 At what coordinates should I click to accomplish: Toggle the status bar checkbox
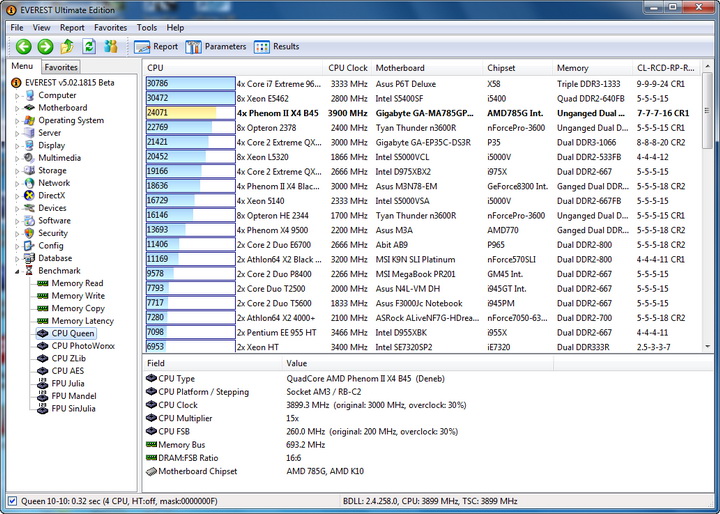tap(12, 501)
